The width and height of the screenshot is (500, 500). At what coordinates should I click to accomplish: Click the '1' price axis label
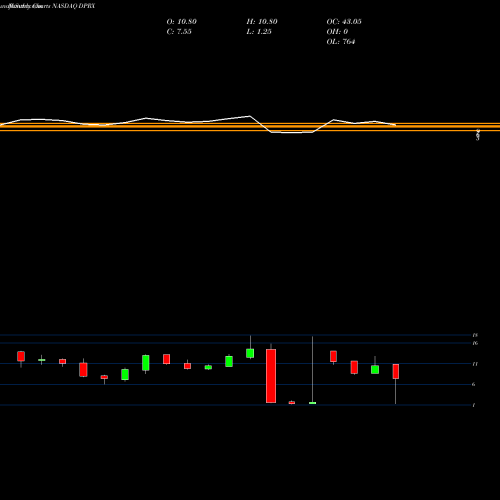point(474,405)
